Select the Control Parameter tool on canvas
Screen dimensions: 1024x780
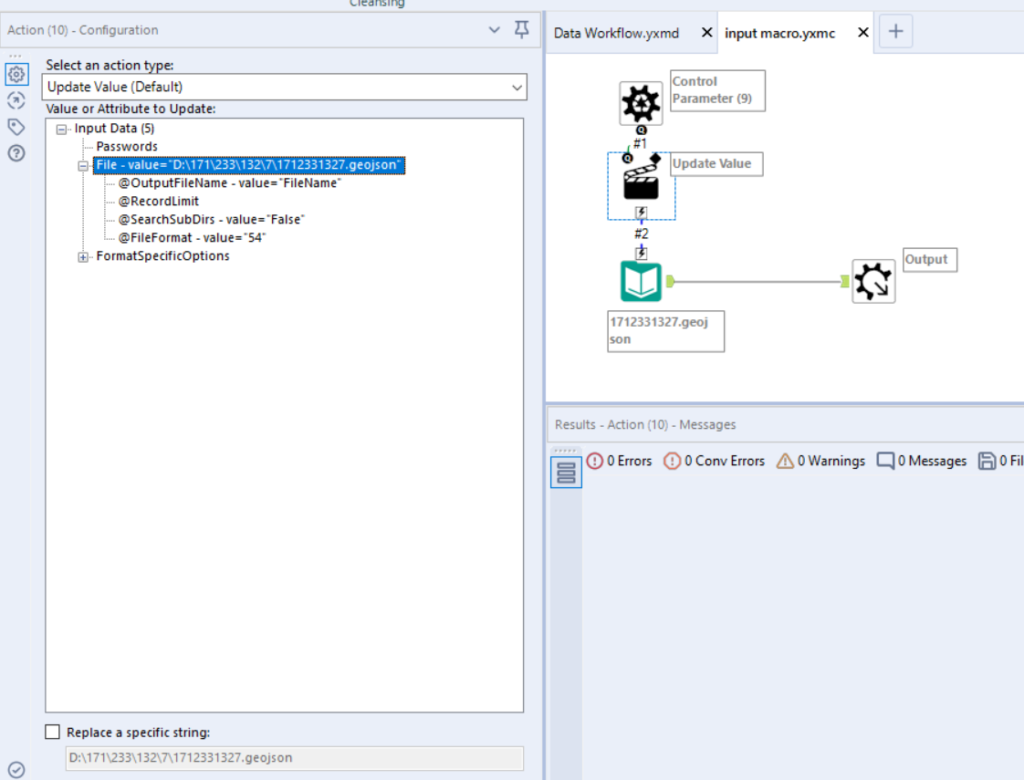coord(641,103)
